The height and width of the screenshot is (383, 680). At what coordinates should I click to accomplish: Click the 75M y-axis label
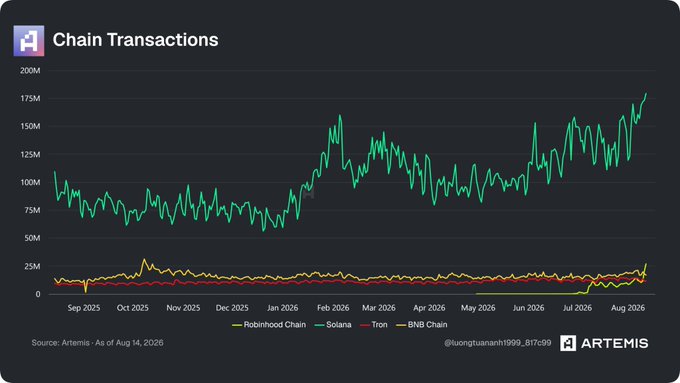32,210
